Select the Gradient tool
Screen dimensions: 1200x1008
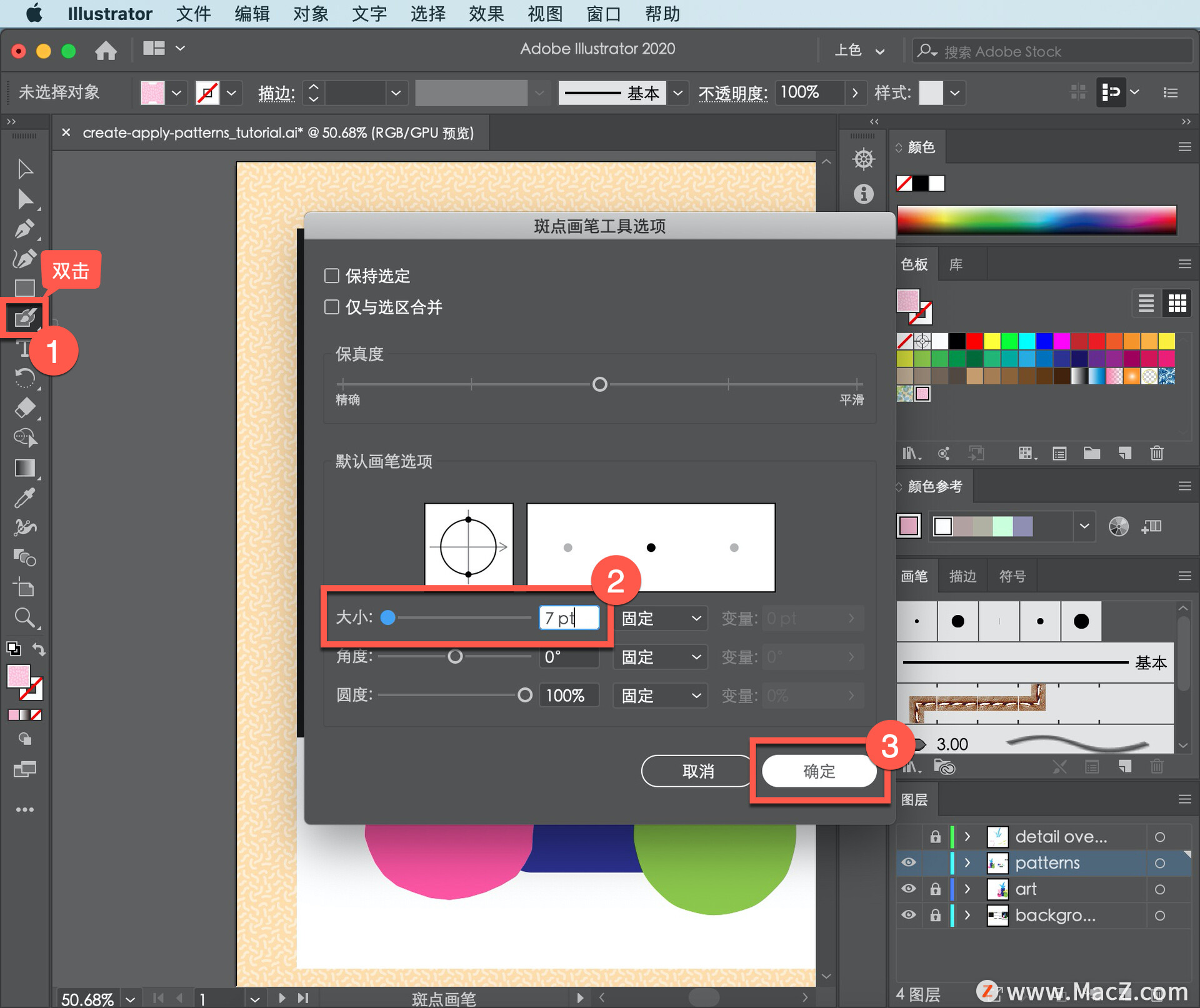coord(24,467)
